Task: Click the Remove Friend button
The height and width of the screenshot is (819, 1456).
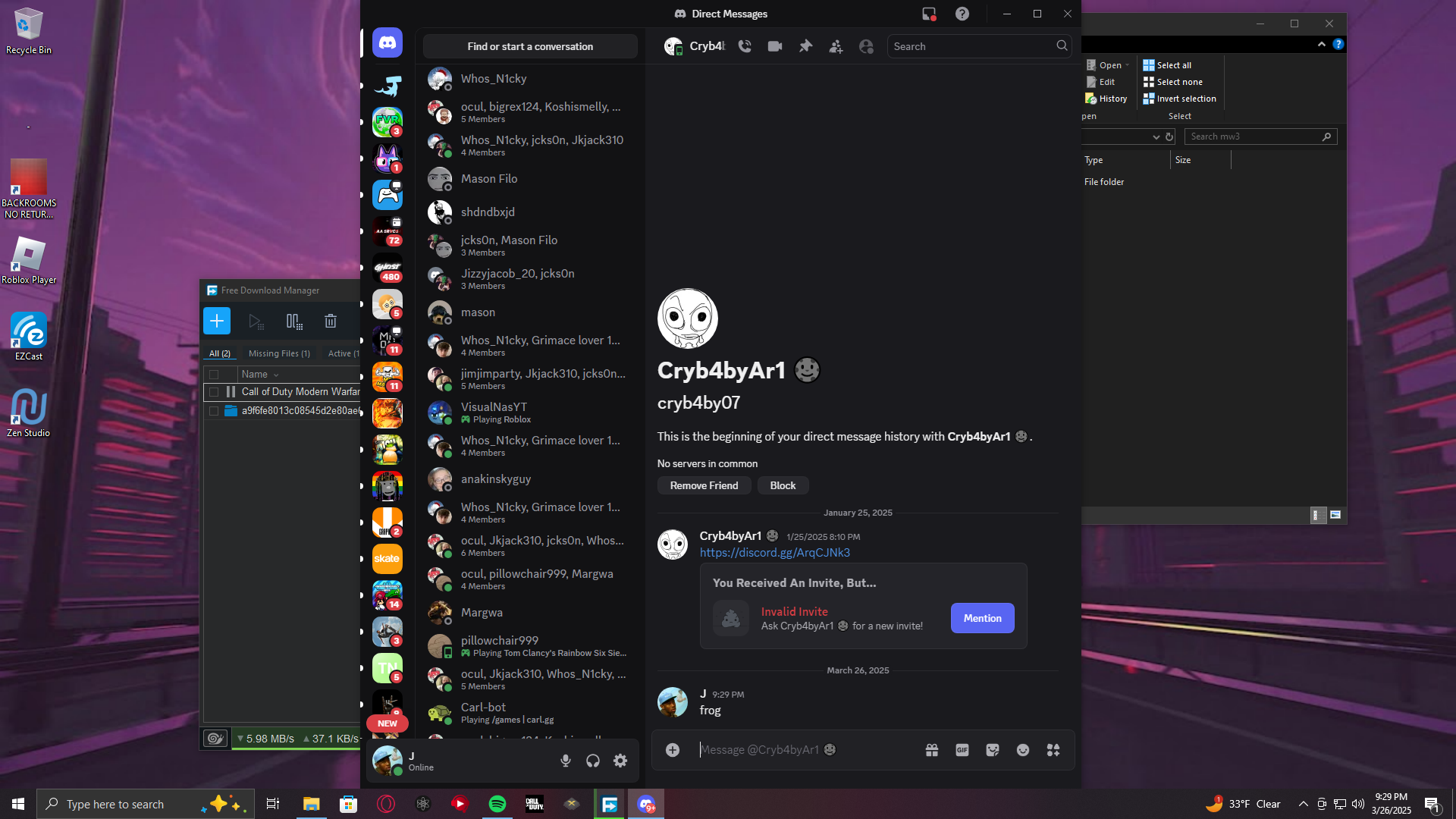Action: coord(704,485)
